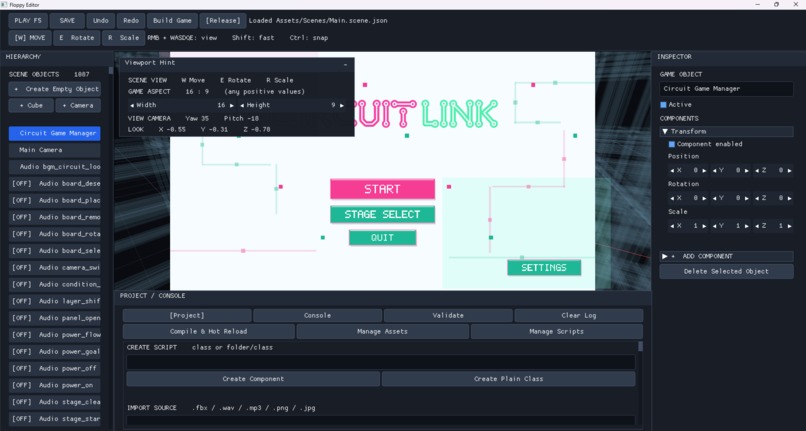Select [OFF] Audio power_goal item

tap(54, 351)
